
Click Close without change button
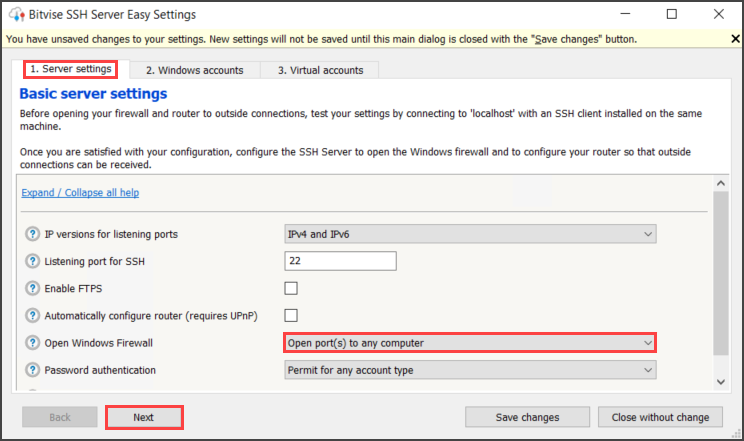(x=660, y=417)
